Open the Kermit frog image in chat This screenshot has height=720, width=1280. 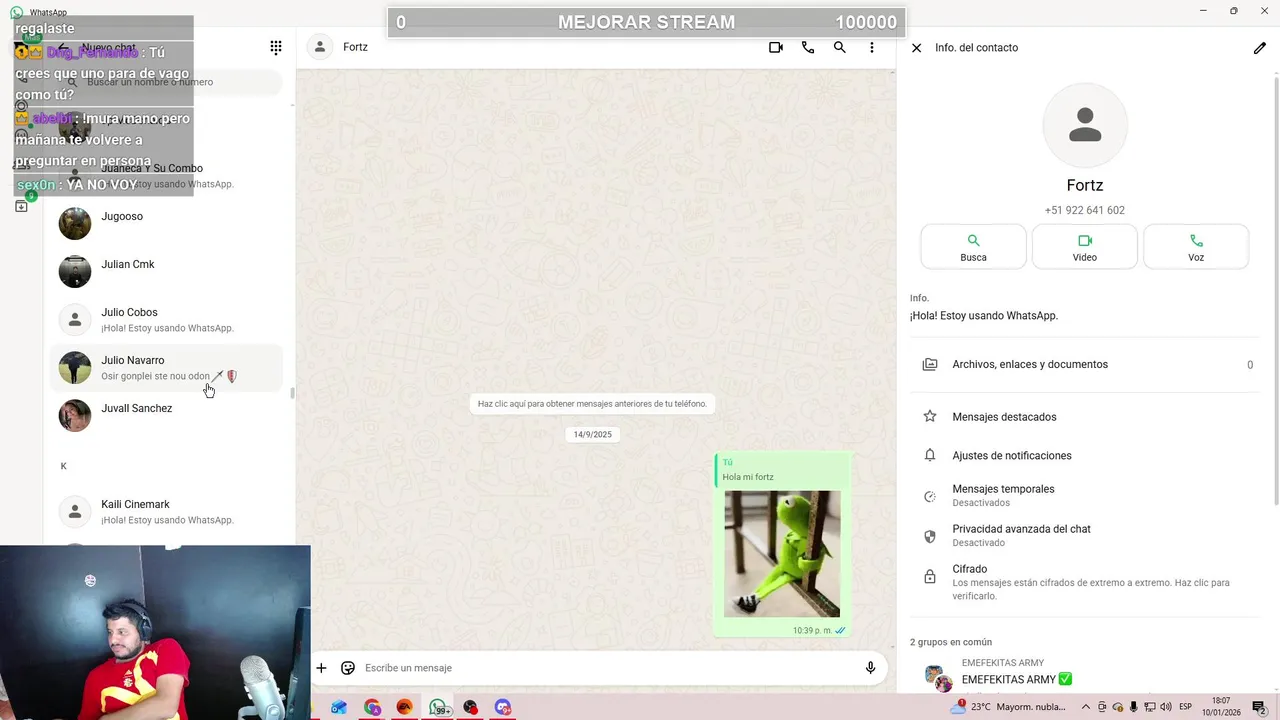tap(782, 554)
